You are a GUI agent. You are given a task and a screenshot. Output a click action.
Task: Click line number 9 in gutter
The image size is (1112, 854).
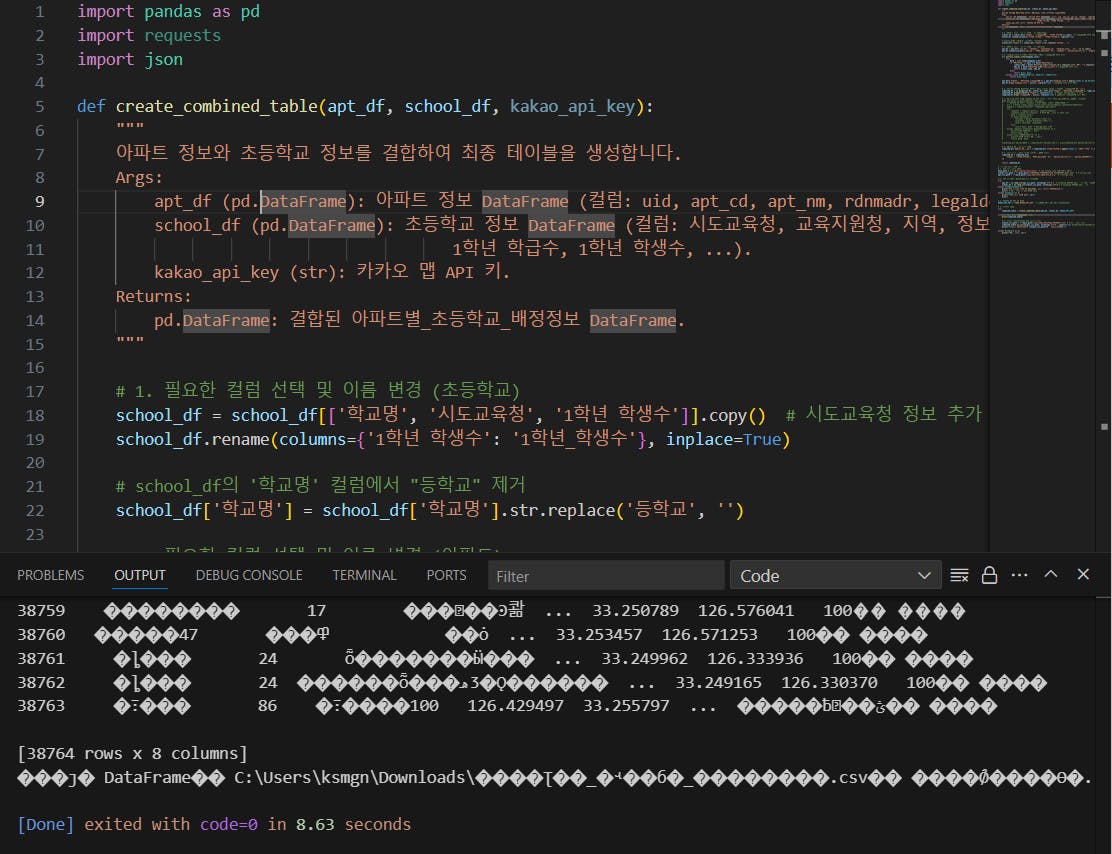click(x=40, y=201)
